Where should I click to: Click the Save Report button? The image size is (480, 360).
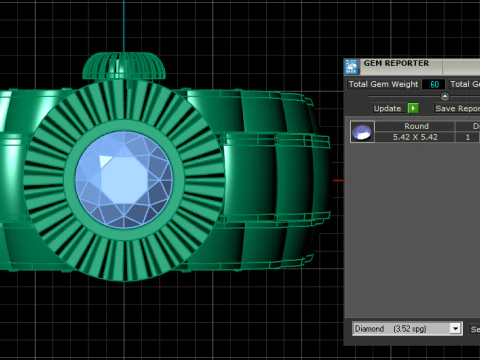point(457,108)
